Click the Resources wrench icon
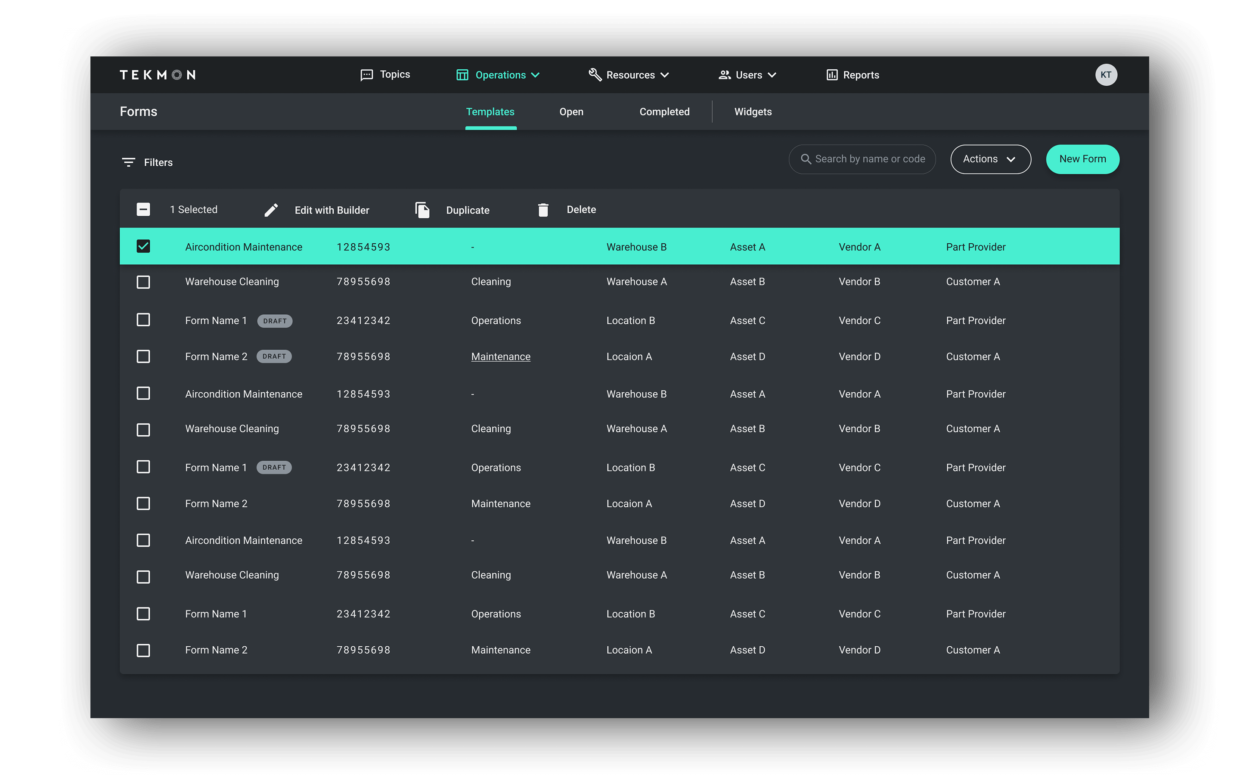Image resolution: width=1240 pixels, height=775 pixels. pyautogui.click(x=593, y=74)
